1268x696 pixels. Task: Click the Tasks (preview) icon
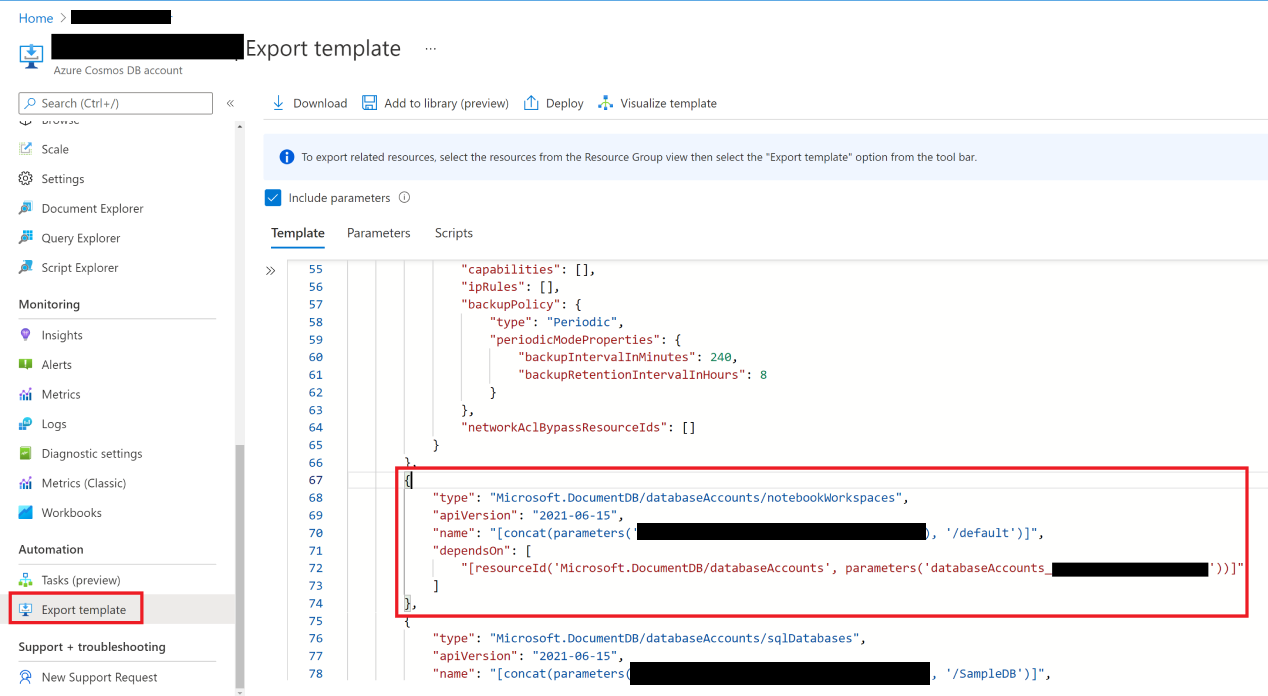(26, 580)
